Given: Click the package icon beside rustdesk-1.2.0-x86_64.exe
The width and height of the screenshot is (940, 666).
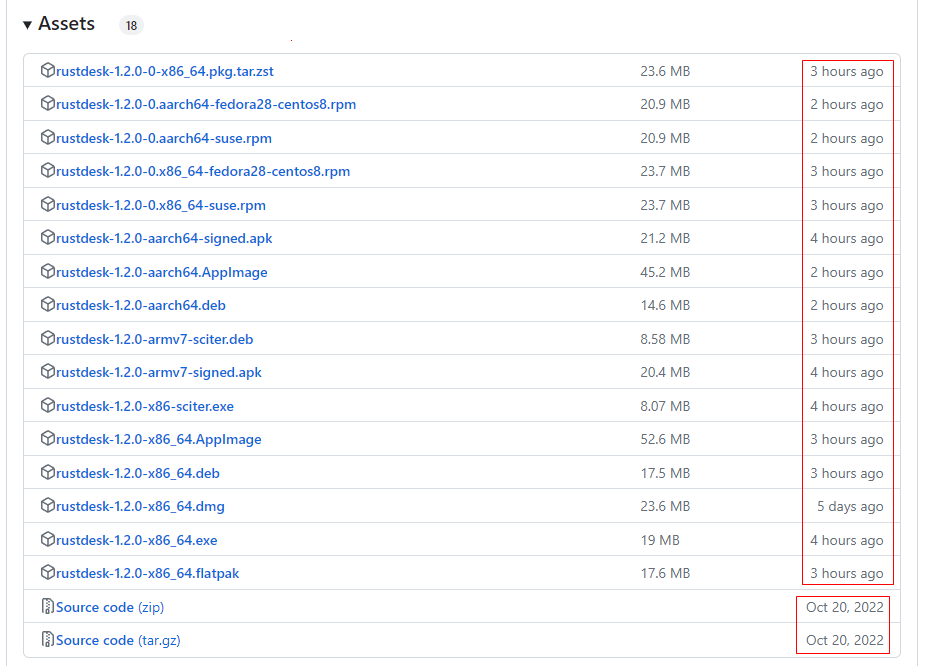Looking at the screenshot, I should pyautogui.click(x=48, y=540).
